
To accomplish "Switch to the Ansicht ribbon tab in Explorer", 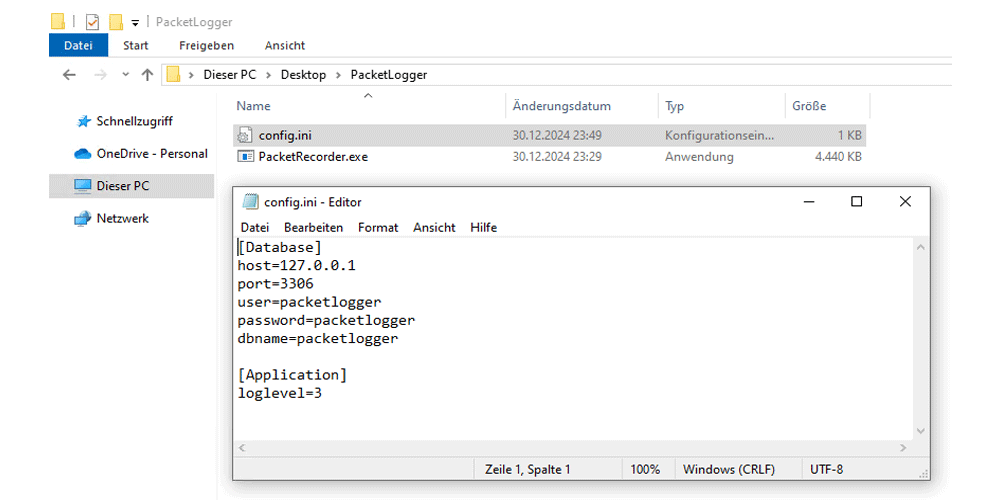I will click(284, 45).
